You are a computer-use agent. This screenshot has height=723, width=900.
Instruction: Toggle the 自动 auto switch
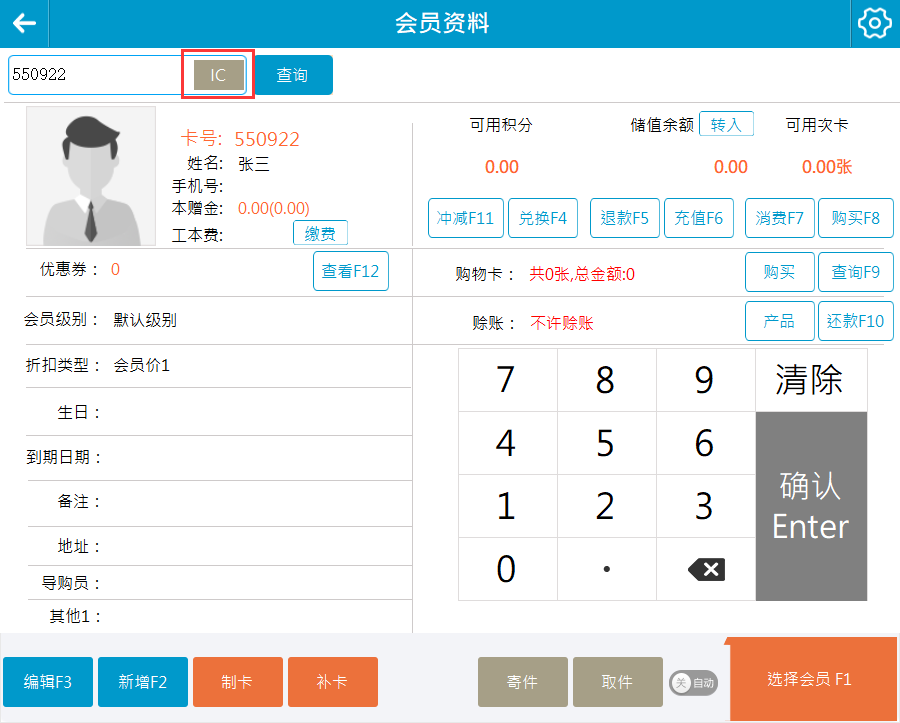click(694, 683)
